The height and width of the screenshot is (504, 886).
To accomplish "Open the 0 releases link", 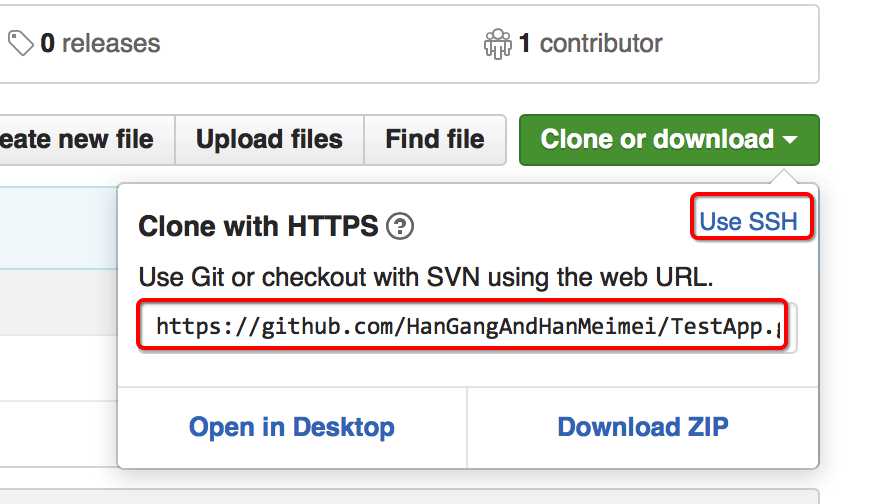I will (x=98, y=44).
